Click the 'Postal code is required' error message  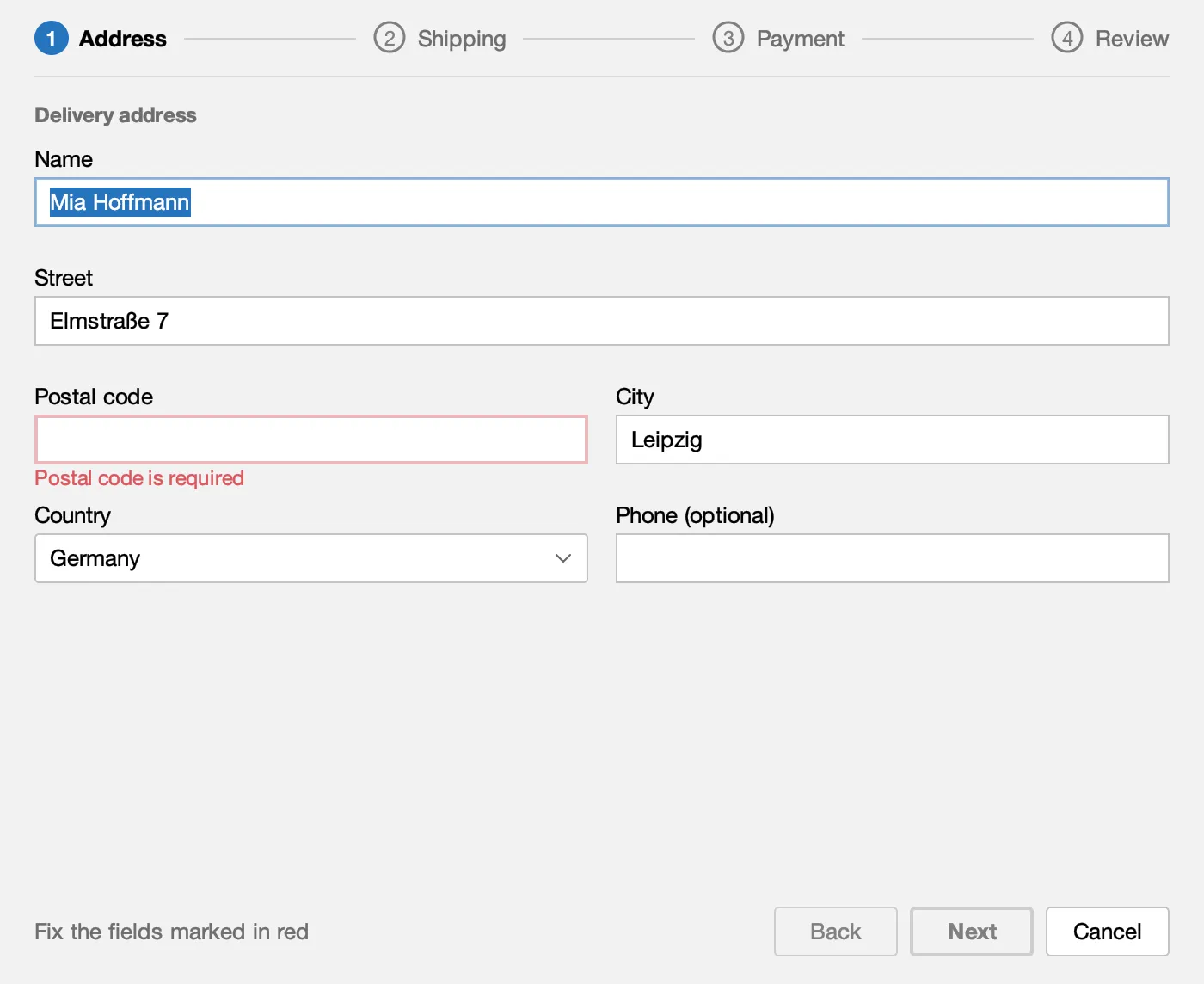[x=139, y=478]
